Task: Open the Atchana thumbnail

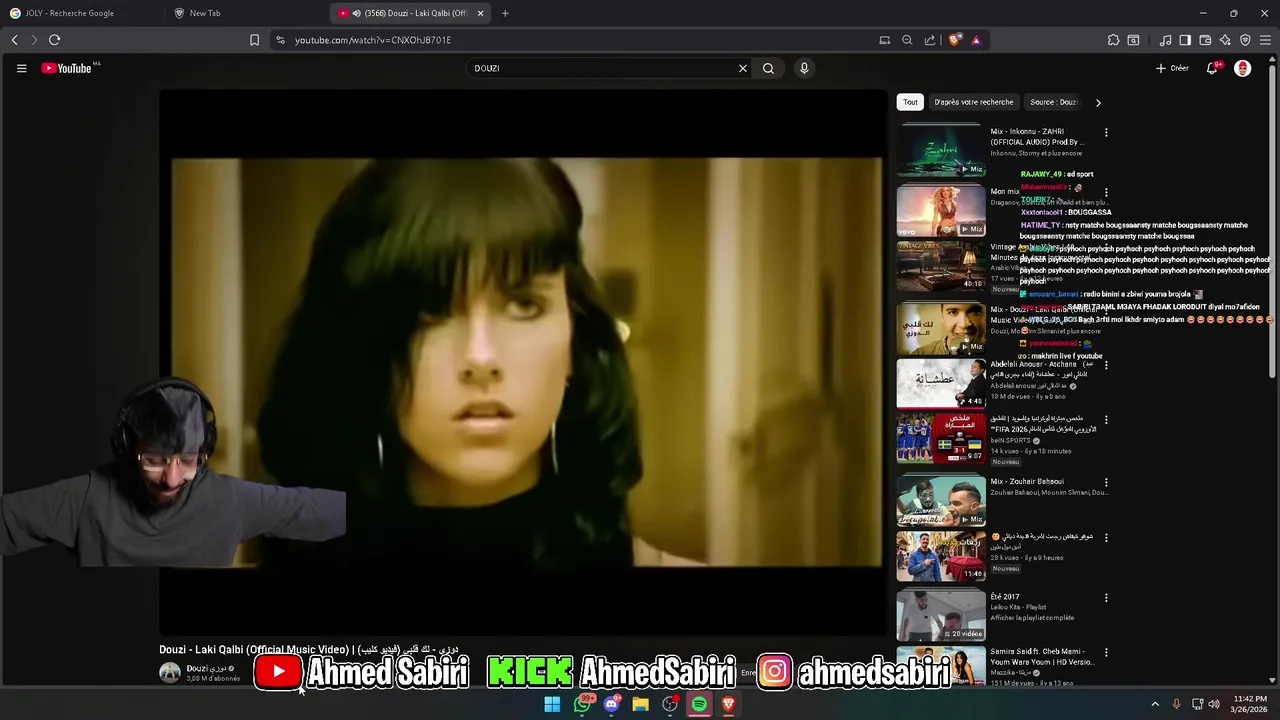Action: click(941, 382)
